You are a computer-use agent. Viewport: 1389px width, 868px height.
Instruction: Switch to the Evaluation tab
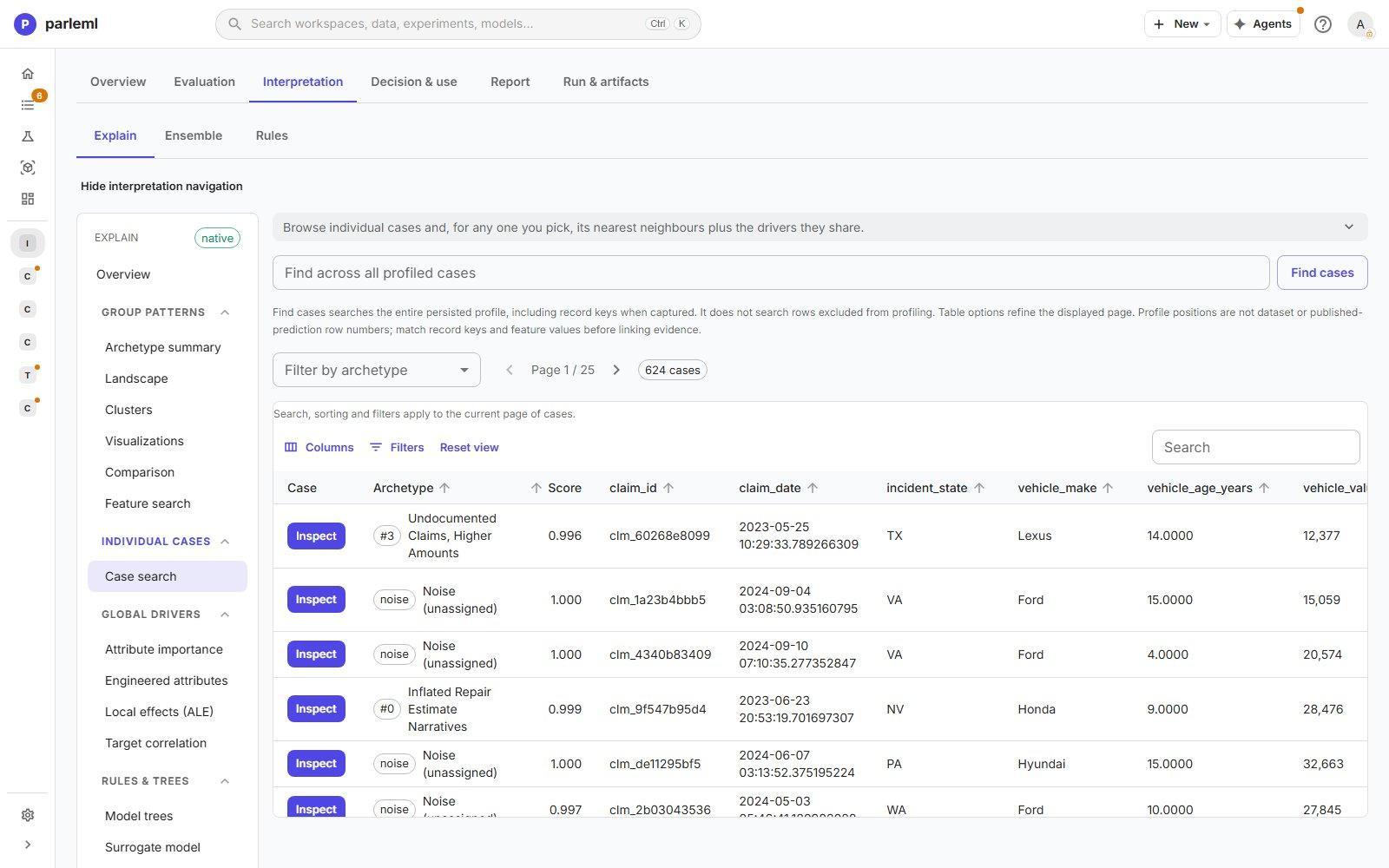204,82
